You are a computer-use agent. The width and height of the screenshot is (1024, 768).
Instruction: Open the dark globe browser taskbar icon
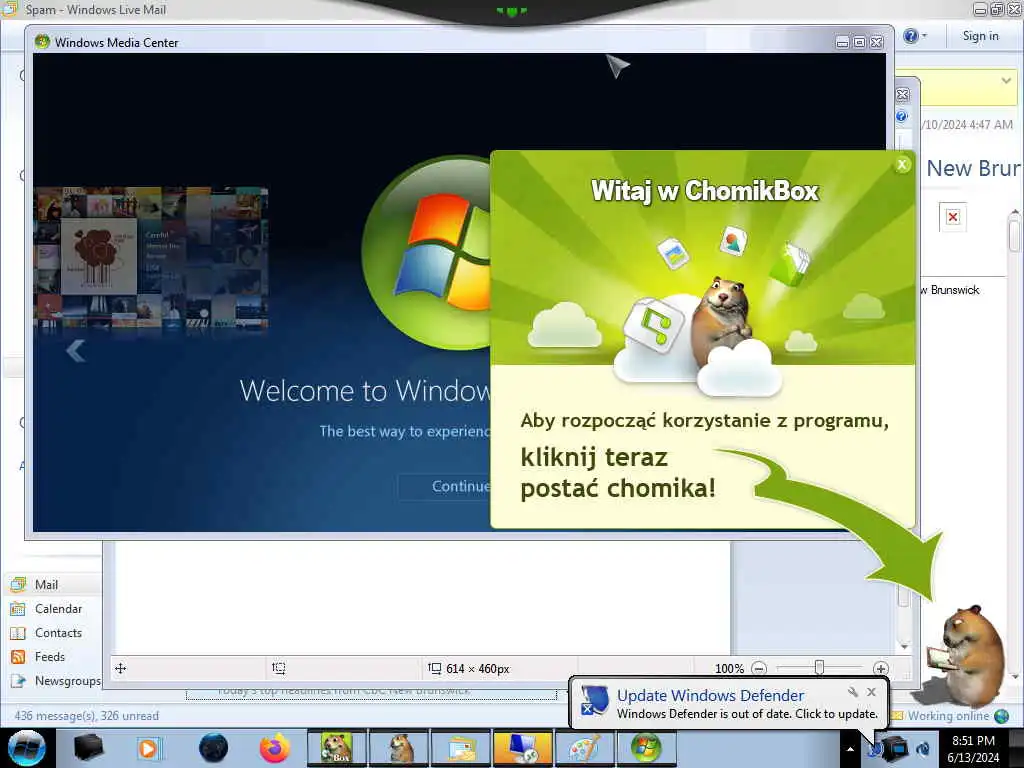(x=214, y=748)
